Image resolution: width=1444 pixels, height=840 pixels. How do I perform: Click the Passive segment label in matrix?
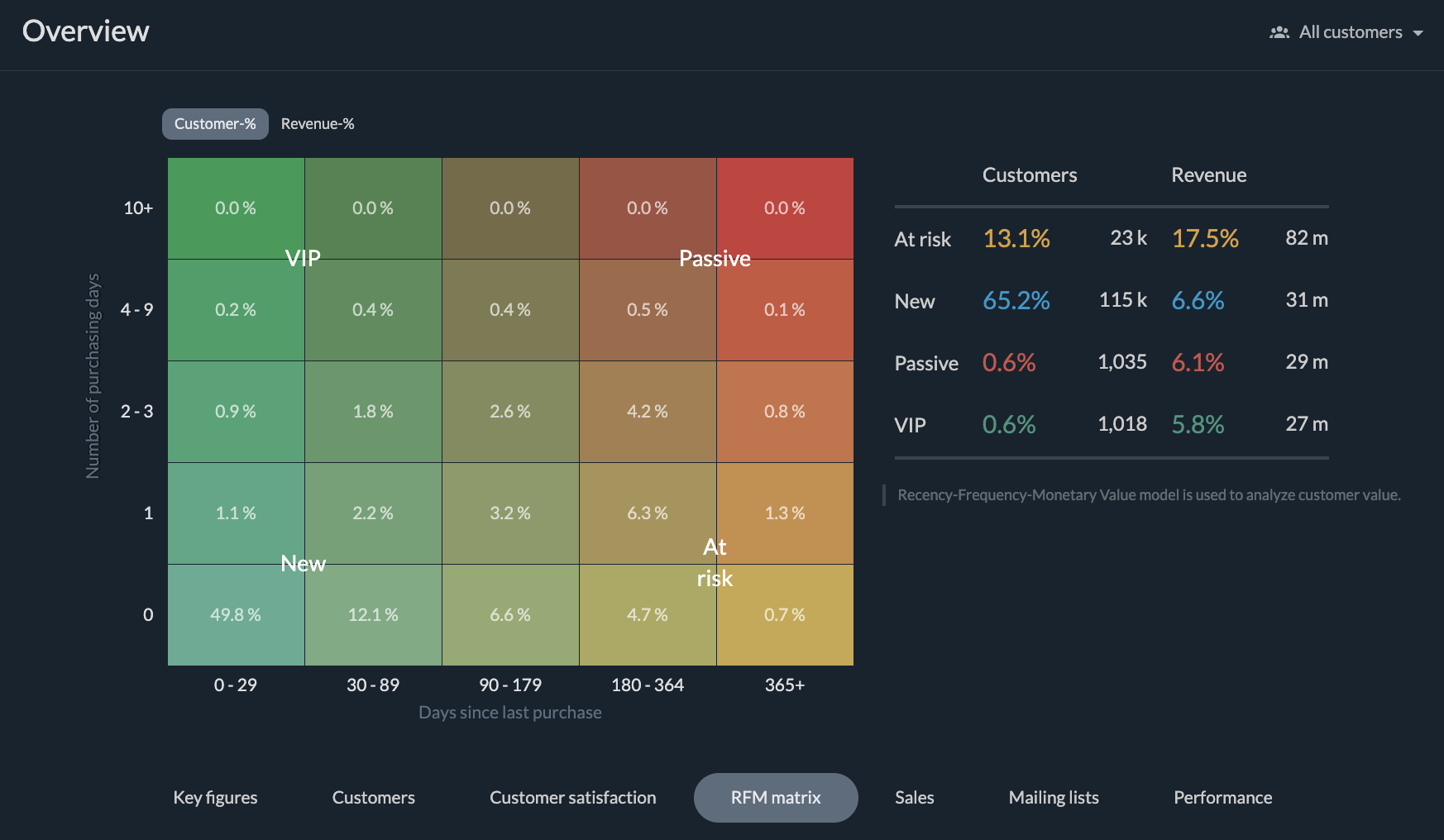point(715,259)
